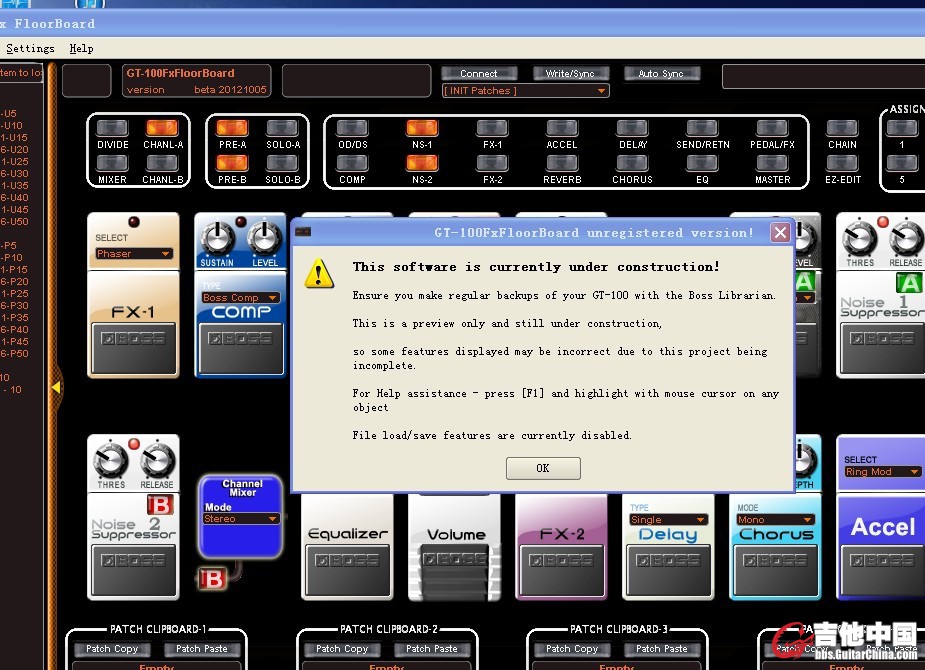This screenshot has height=670, width=925.
Task: Click the MASTER selector button
Action: click(772, 163)
